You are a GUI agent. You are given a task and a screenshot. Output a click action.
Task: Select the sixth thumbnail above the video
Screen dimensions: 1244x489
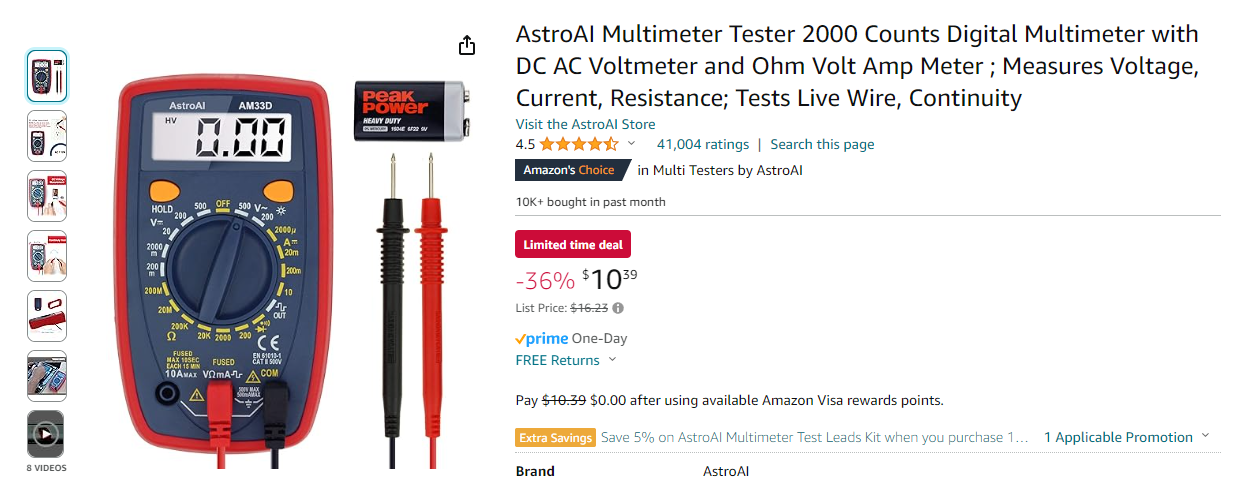coord(46,376)
